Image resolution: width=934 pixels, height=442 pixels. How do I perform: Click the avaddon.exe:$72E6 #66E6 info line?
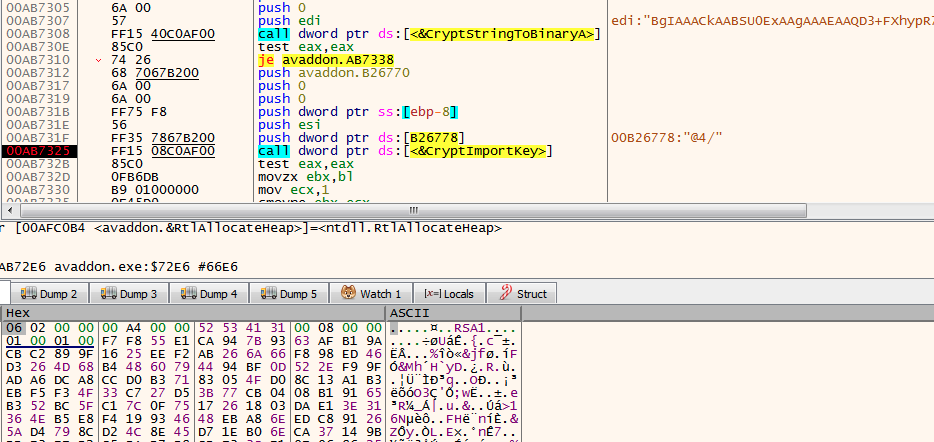pos(119,267)
